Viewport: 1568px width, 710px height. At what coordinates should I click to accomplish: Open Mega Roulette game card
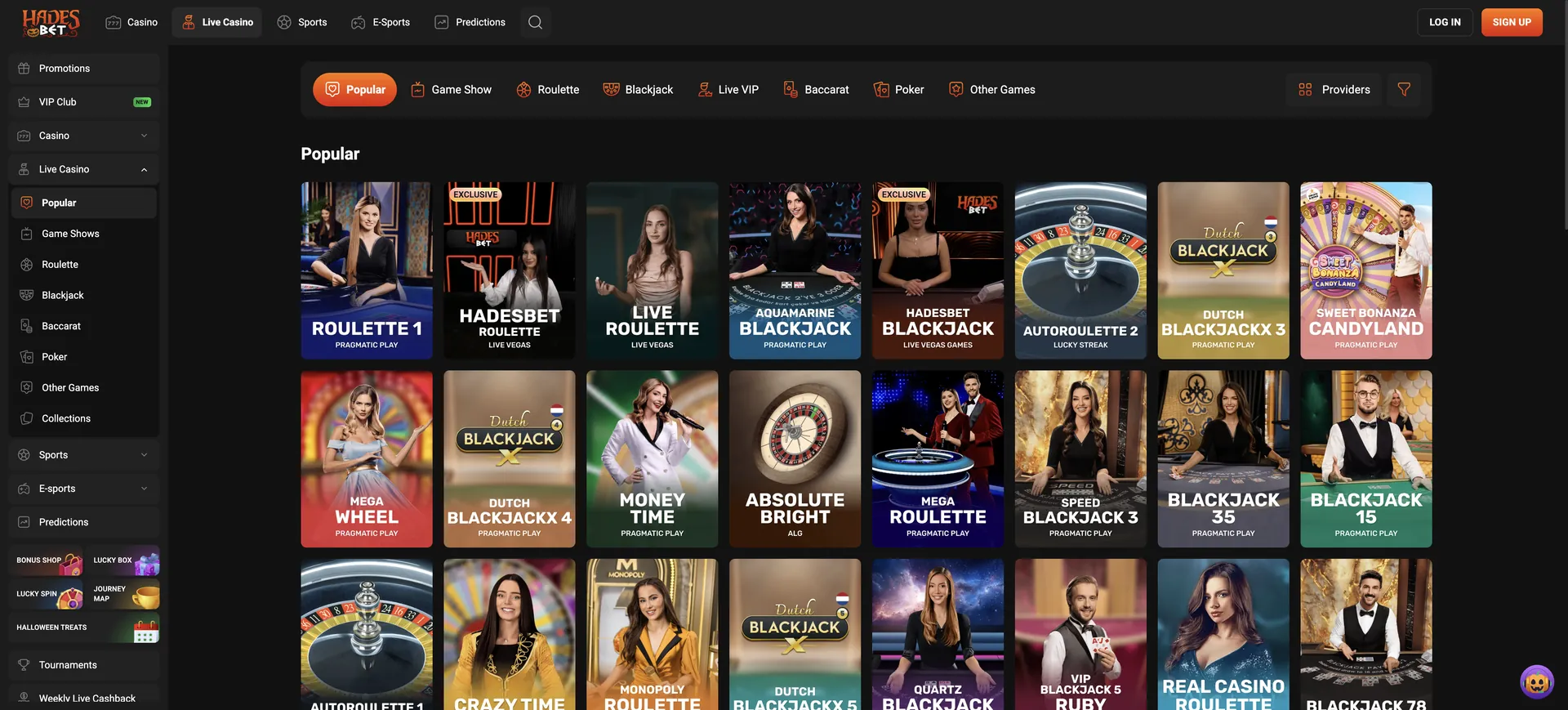(938, 459)
